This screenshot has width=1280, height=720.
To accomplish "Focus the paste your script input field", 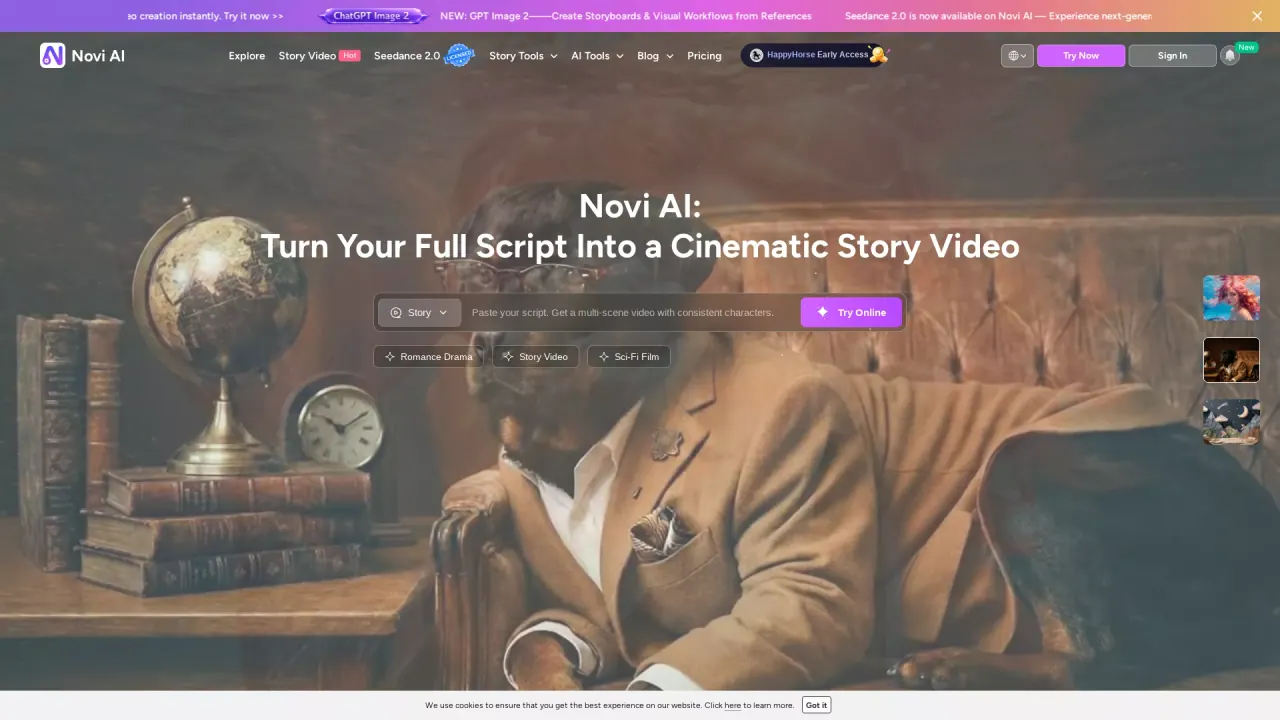I will pos(631,313).
